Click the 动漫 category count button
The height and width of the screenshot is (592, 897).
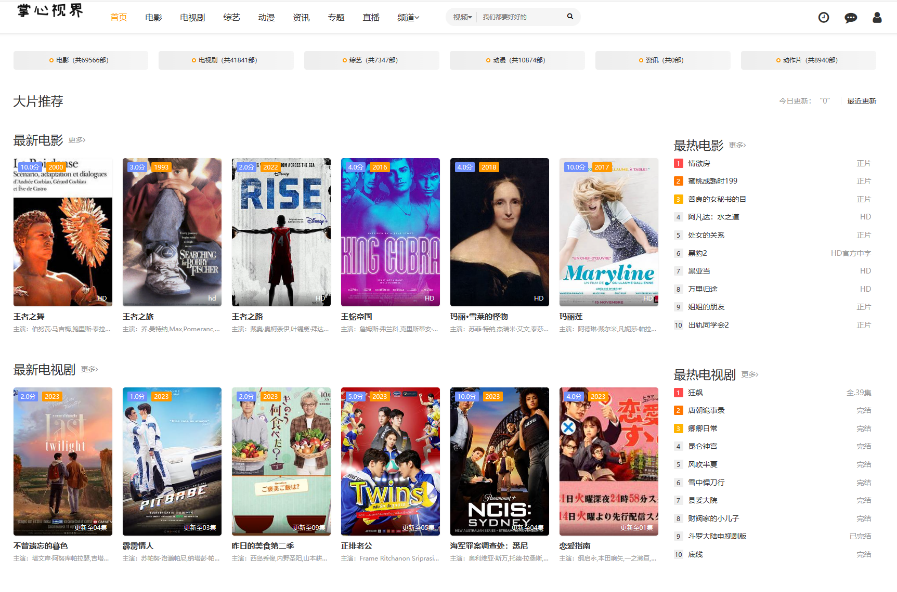[x=517, y=60]
